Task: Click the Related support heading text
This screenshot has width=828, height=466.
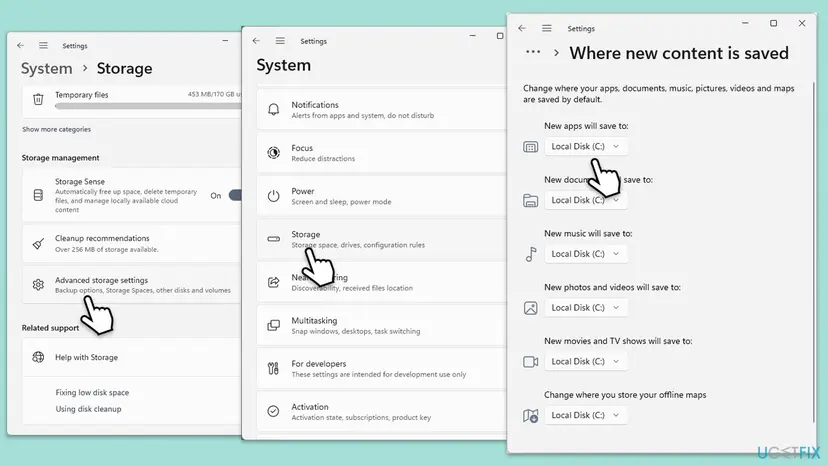Action: pos(50,328)
